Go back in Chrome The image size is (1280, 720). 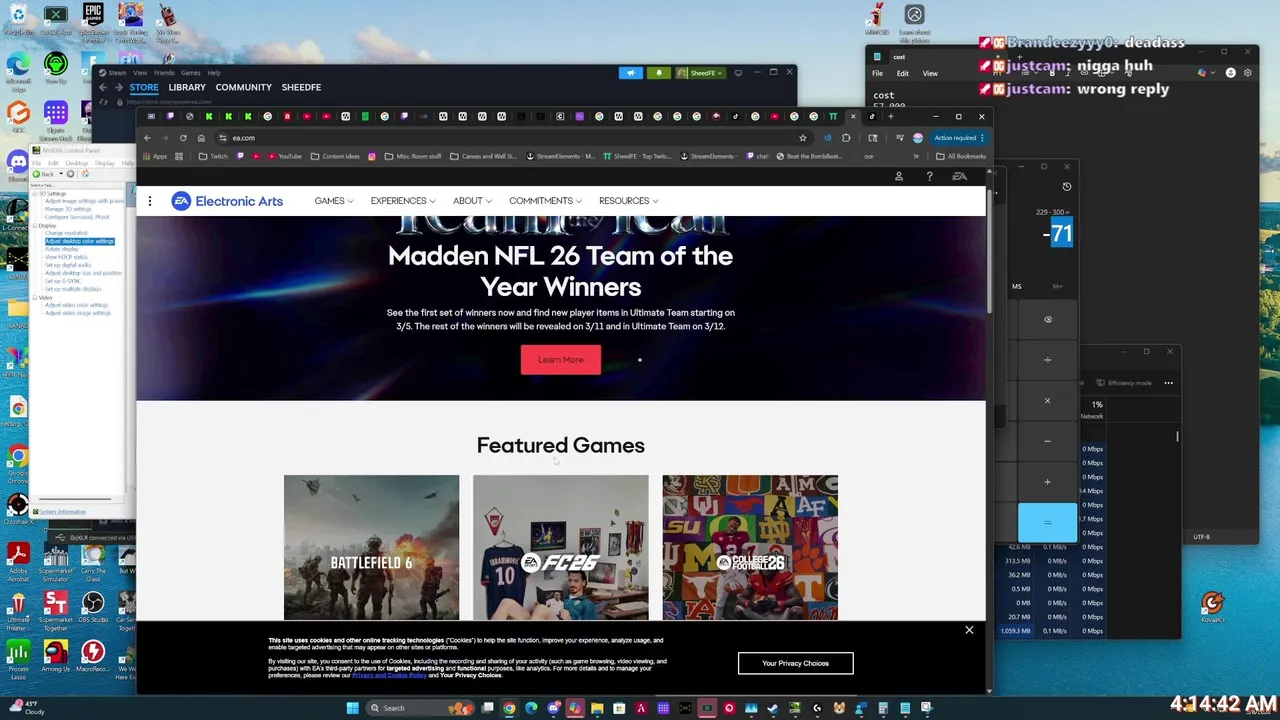pos(147,138)
